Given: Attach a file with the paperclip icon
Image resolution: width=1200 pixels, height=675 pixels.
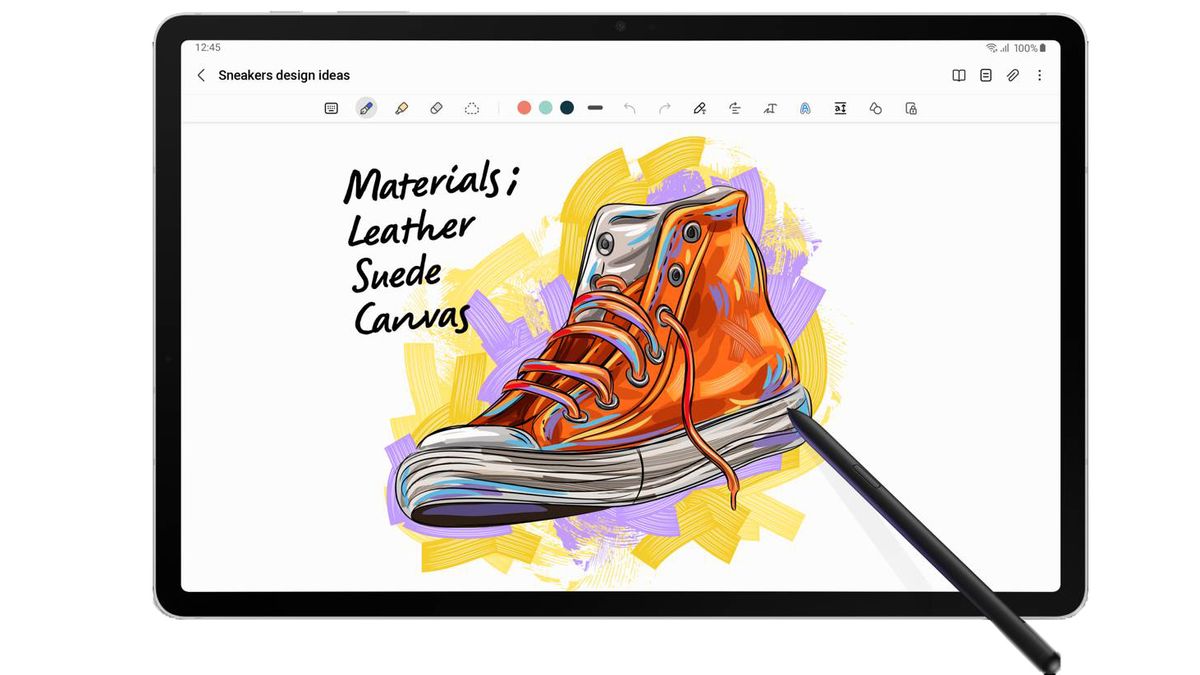Looking at the screenshot, I should coord(1012,75).
